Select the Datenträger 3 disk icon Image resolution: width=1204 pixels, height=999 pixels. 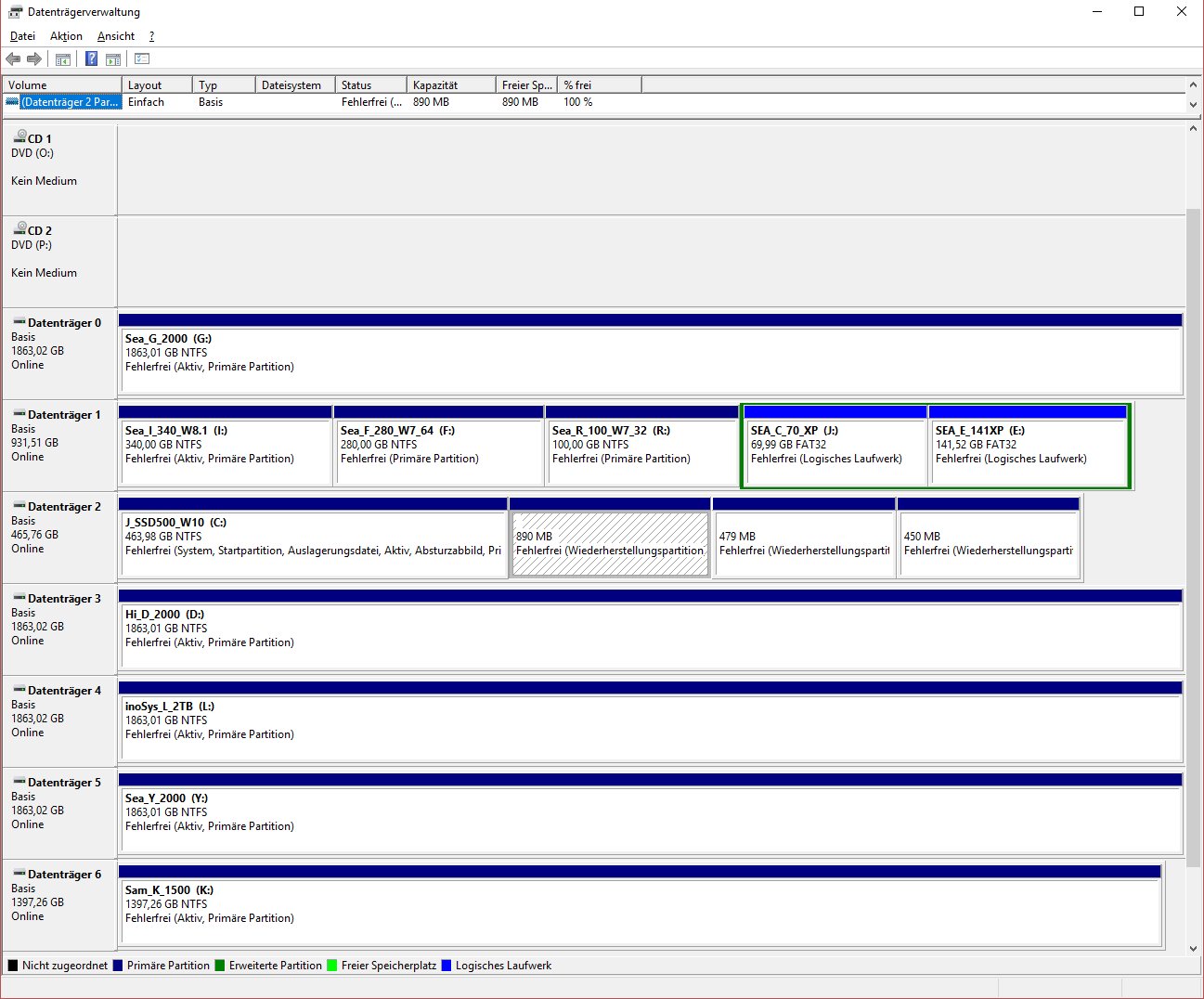click(x=19, y=598)
